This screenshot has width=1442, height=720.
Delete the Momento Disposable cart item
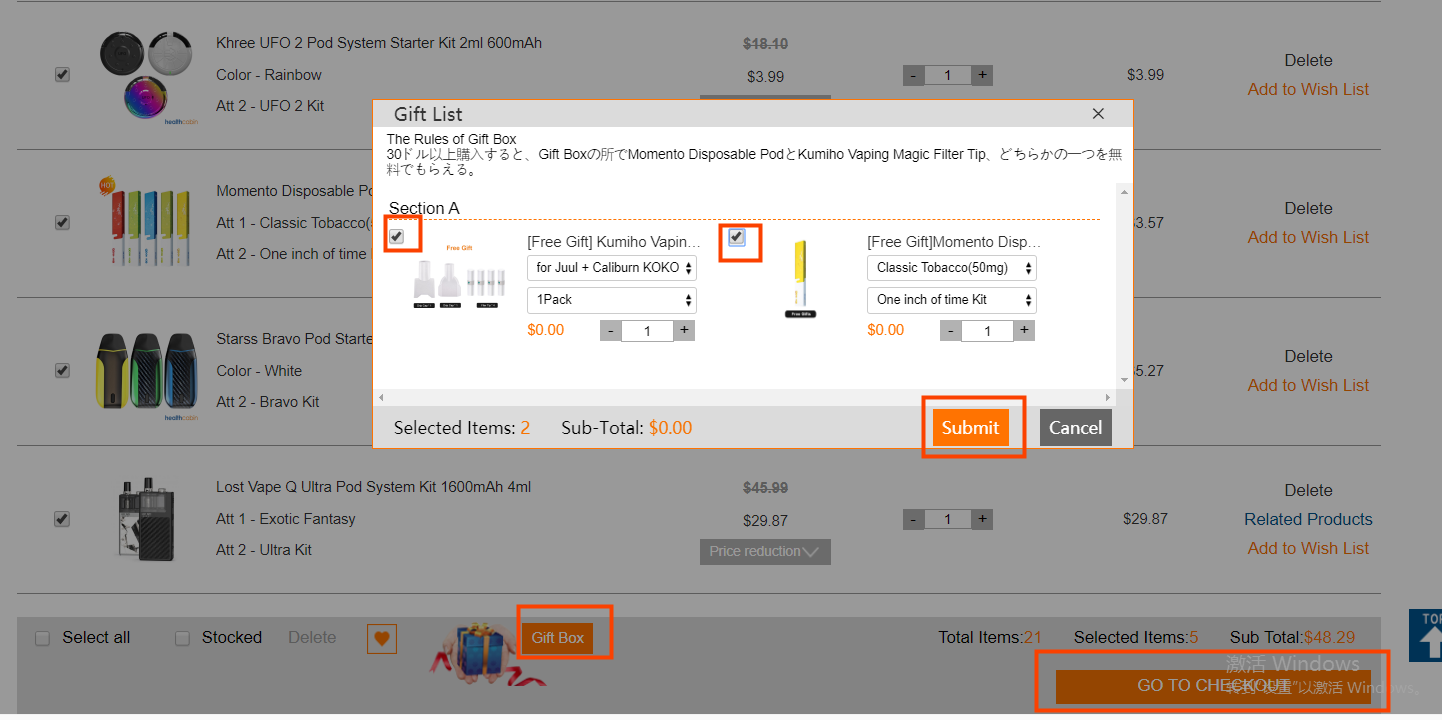coord(1308,209)
